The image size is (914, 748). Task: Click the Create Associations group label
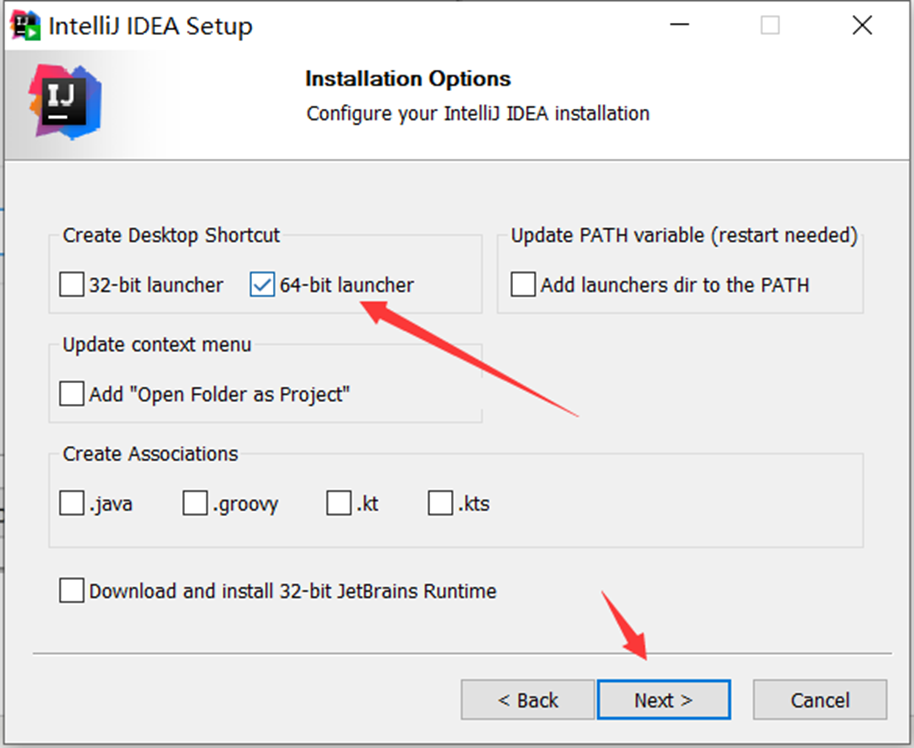(150, 454)
